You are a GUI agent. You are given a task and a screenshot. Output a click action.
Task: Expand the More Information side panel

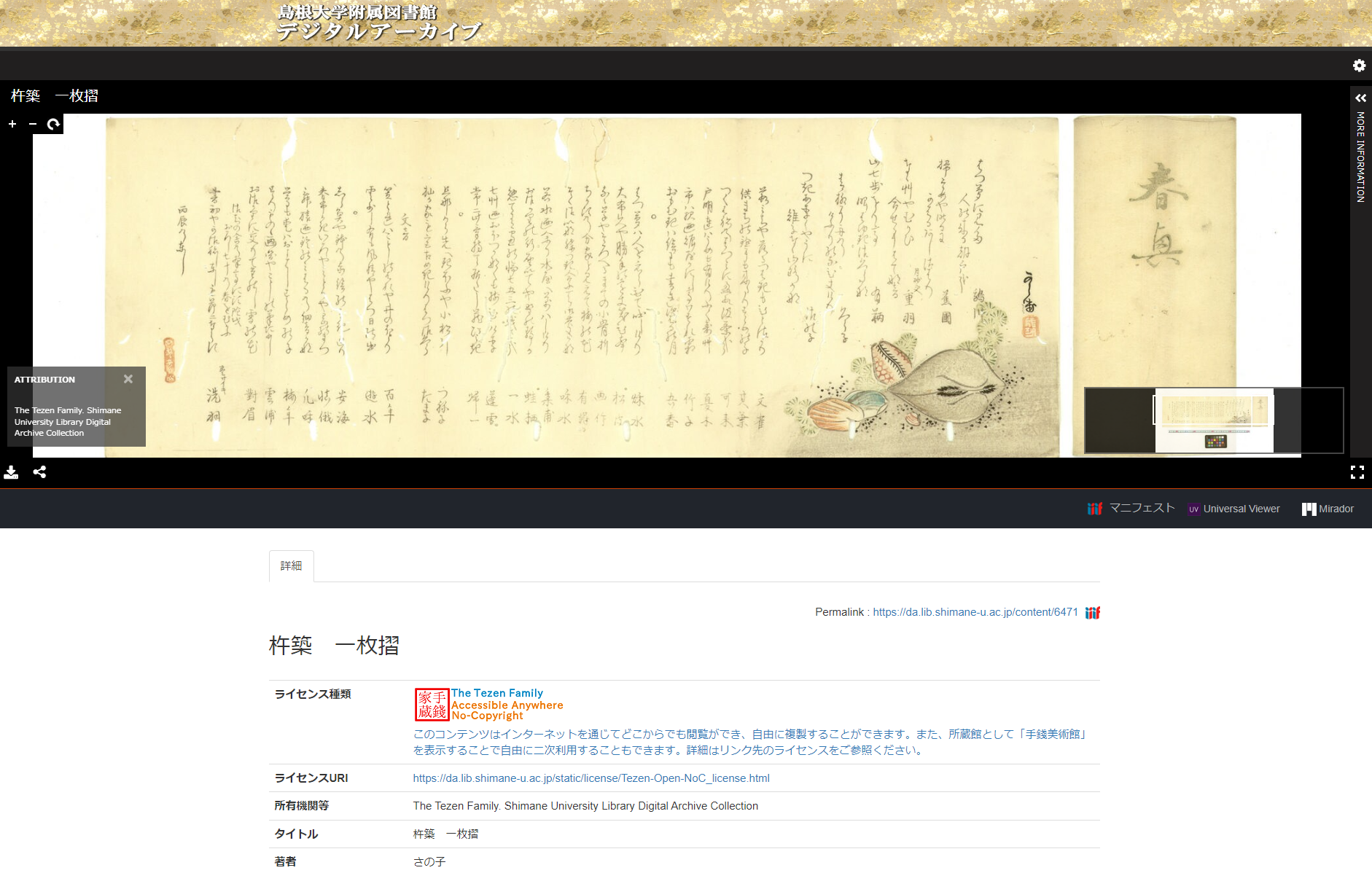pos(1360,98)
